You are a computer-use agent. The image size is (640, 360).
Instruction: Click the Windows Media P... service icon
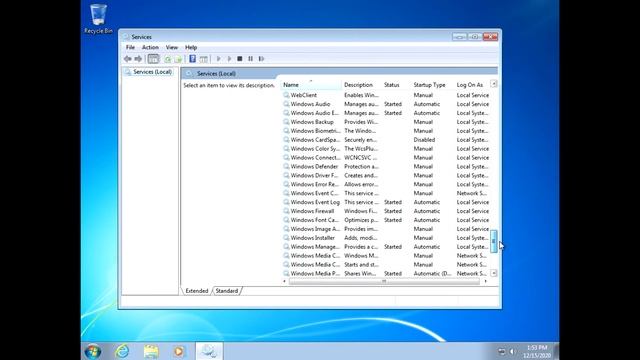[286, 273]
